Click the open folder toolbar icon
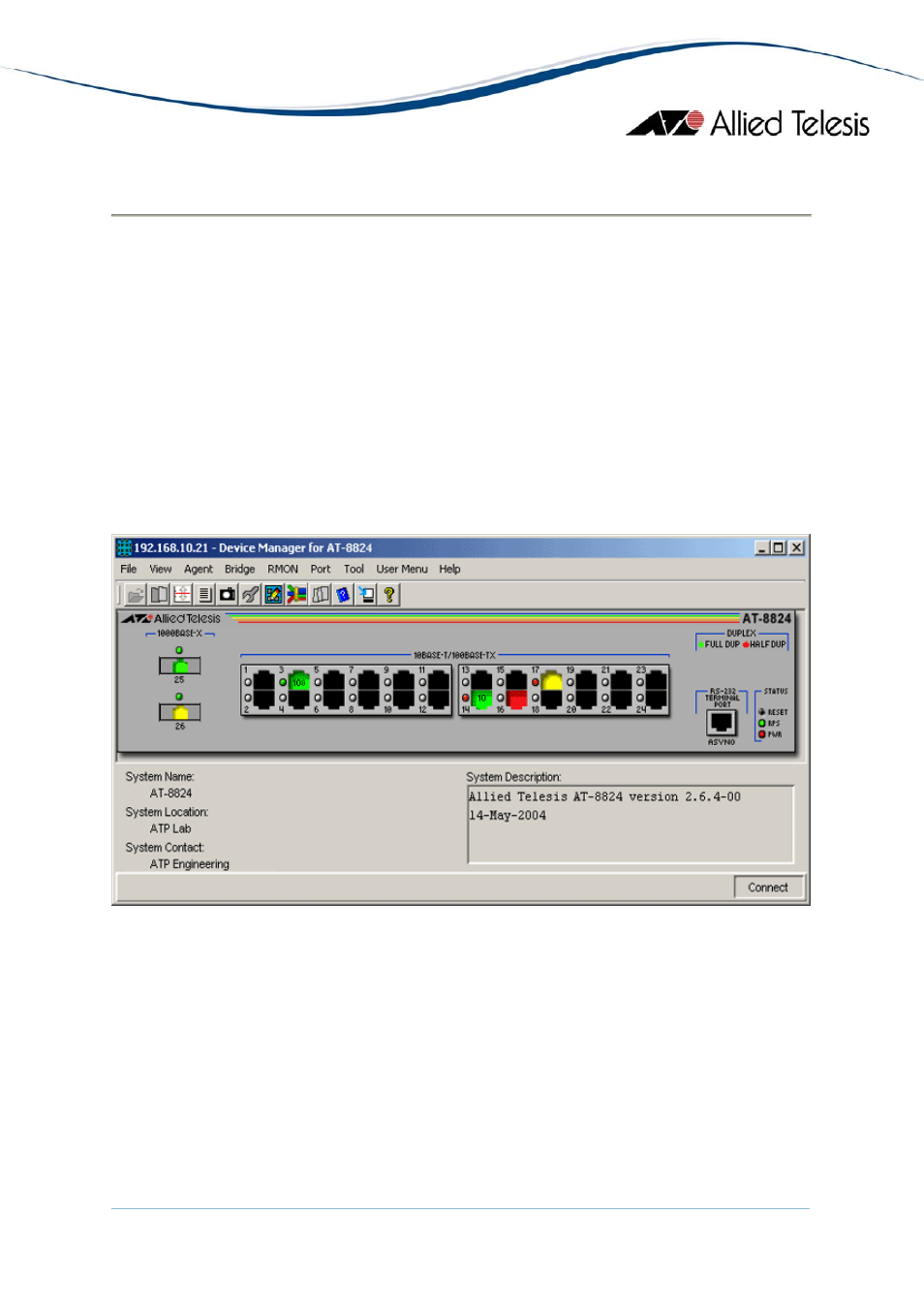Screen dimensions: 924x1308 tap(136, 595)
